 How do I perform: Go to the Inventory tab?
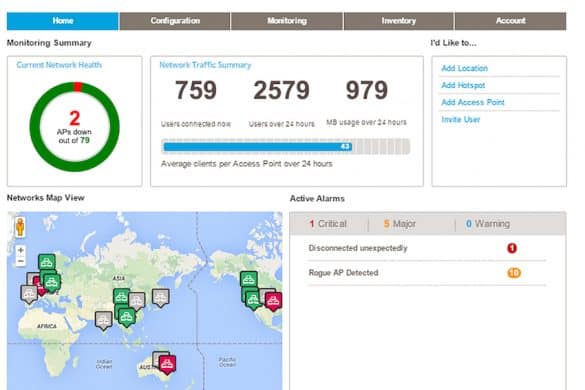[x=398, y=21]
